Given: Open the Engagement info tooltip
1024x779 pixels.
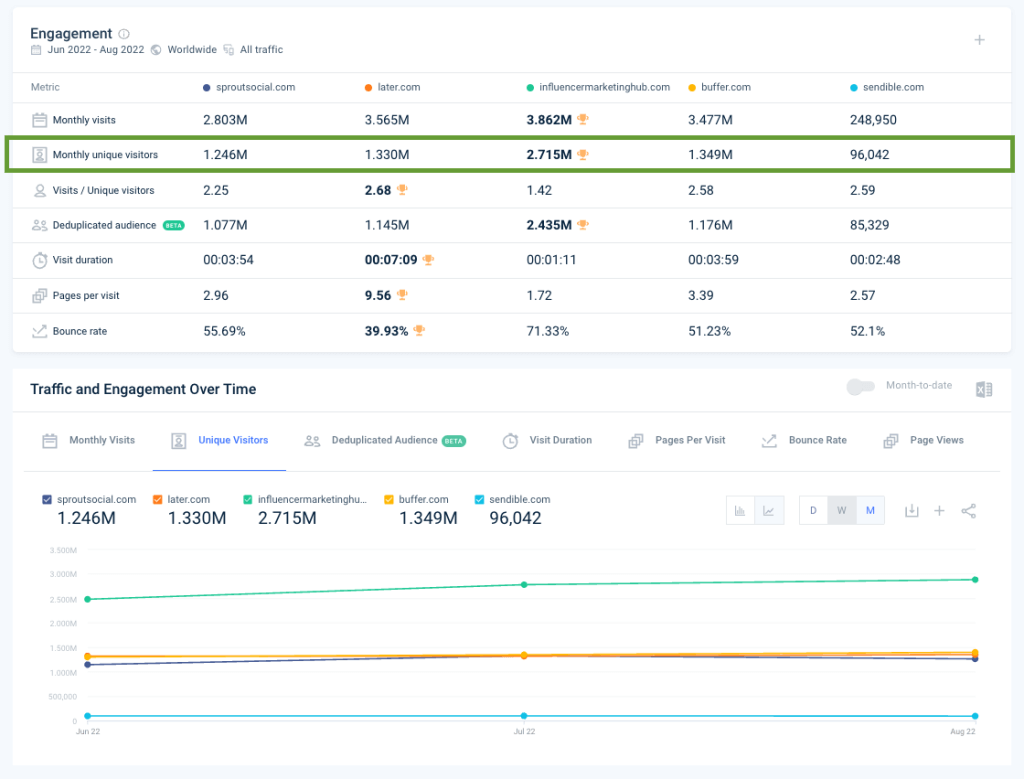Looking at the screenshot, I should [x=122, y=32].
